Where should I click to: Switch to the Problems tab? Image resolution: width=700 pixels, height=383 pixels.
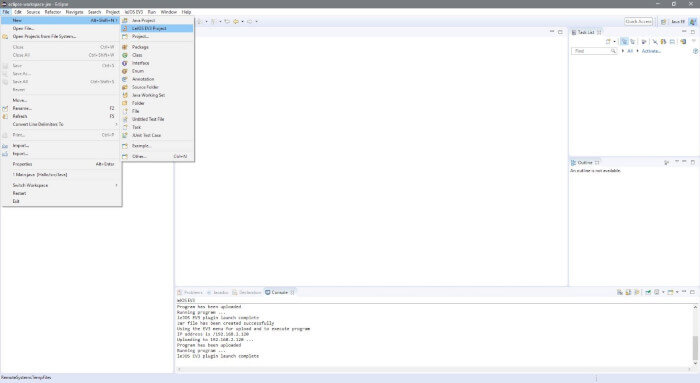point(190,292)
